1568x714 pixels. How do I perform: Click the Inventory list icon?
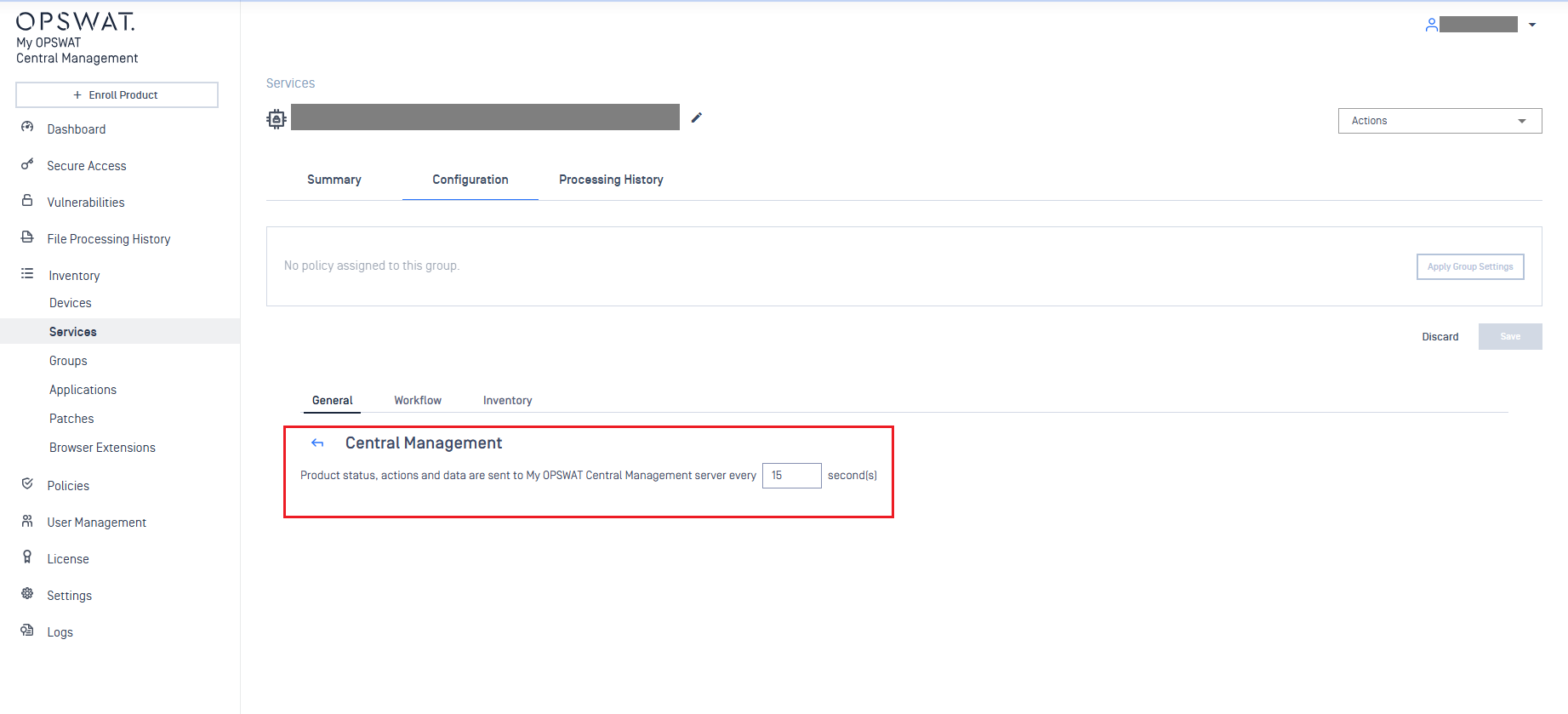pos(27,274)
